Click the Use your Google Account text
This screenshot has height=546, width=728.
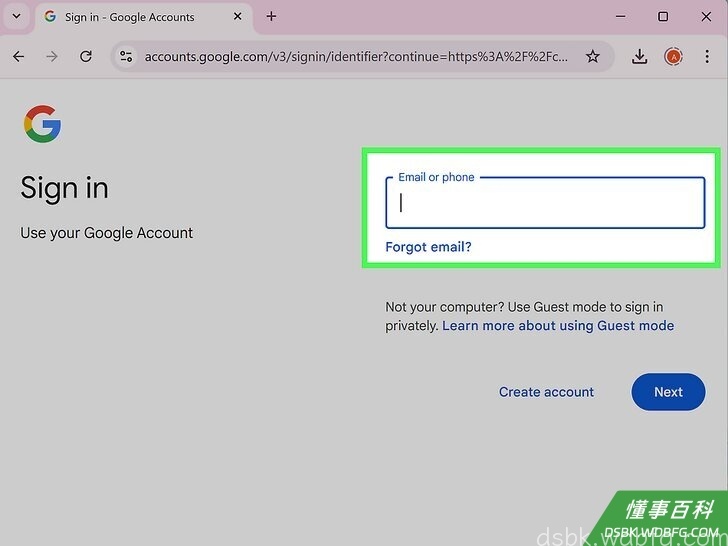pyautogui.click(x=106, y=233)
